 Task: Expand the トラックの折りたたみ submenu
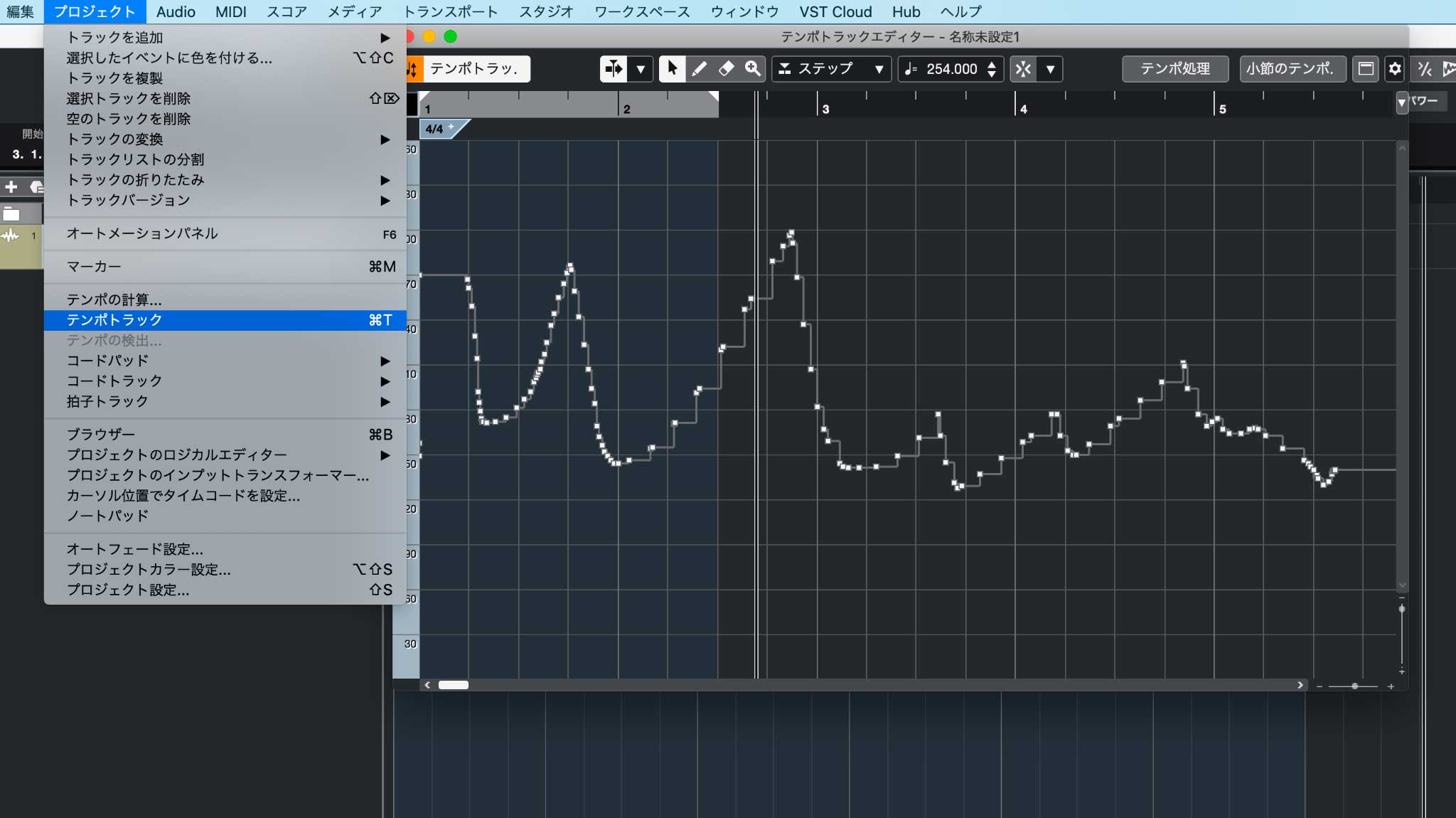[225, 180]
